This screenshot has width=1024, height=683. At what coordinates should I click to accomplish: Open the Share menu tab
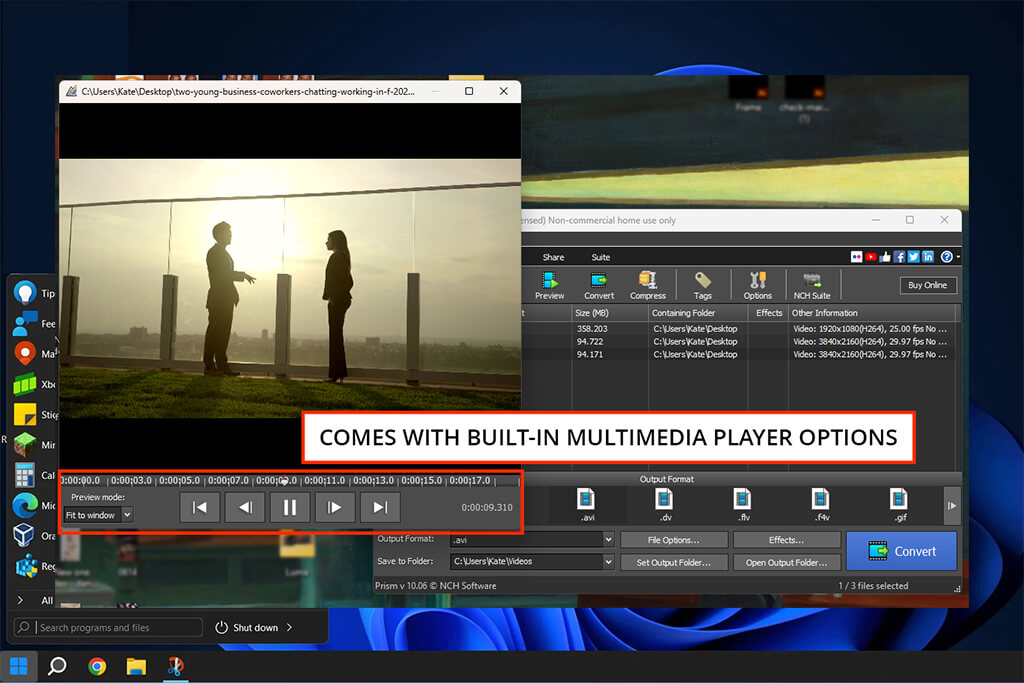[553, 257]
